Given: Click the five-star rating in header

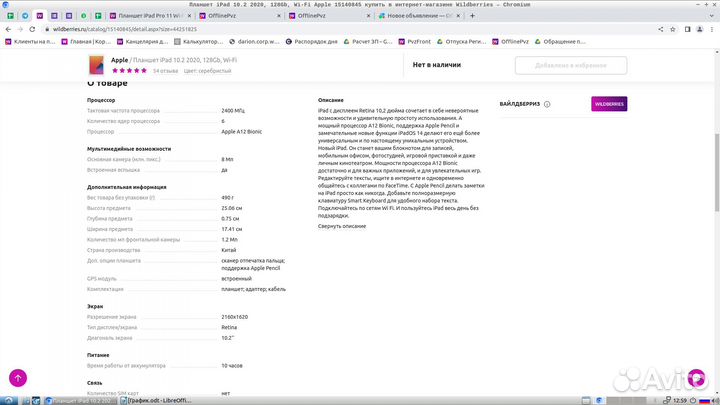Looking at the screenshot, I should click(130, 71).
